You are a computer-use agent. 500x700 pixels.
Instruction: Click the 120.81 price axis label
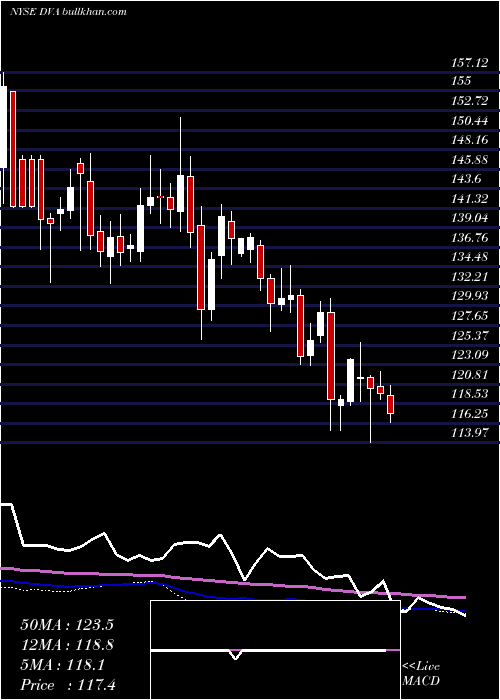point(469,375)
